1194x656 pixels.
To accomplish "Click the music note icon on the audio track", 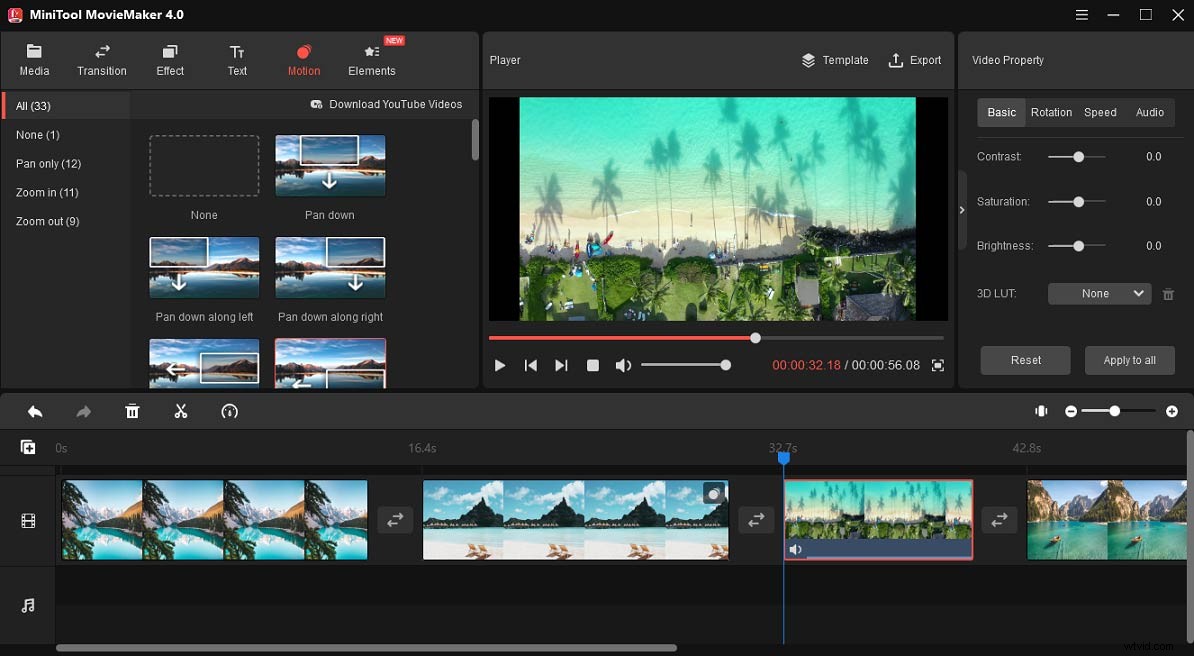I will tap(26, 605).
